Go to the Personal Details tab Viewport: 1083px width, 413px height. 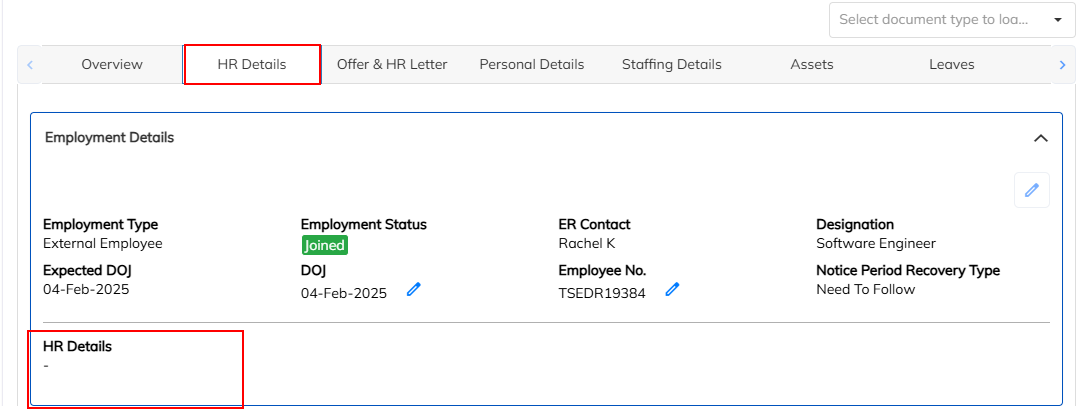point(532,65)
